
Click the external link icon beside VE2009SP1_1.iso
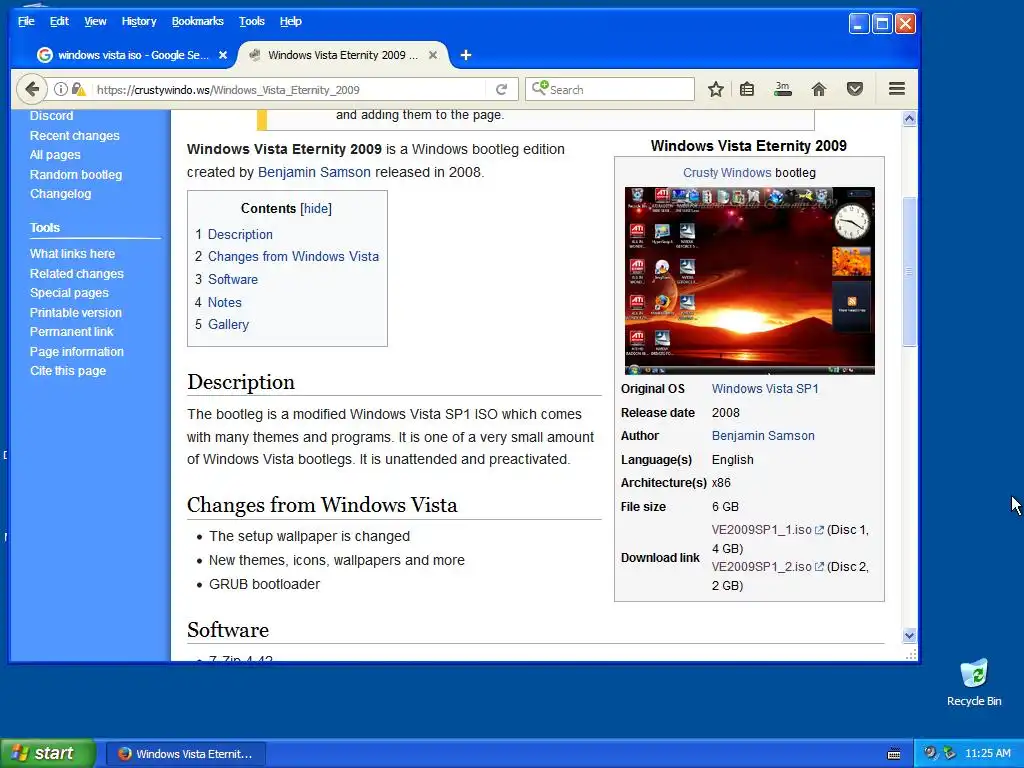[x=819, y=530]
